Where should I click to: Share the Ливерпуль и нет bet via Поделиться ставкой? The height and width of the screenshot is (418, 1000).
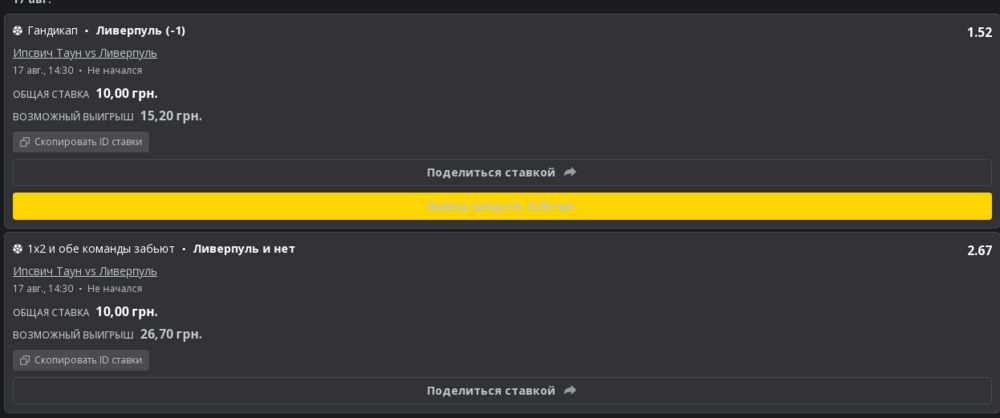coord(502,391)
